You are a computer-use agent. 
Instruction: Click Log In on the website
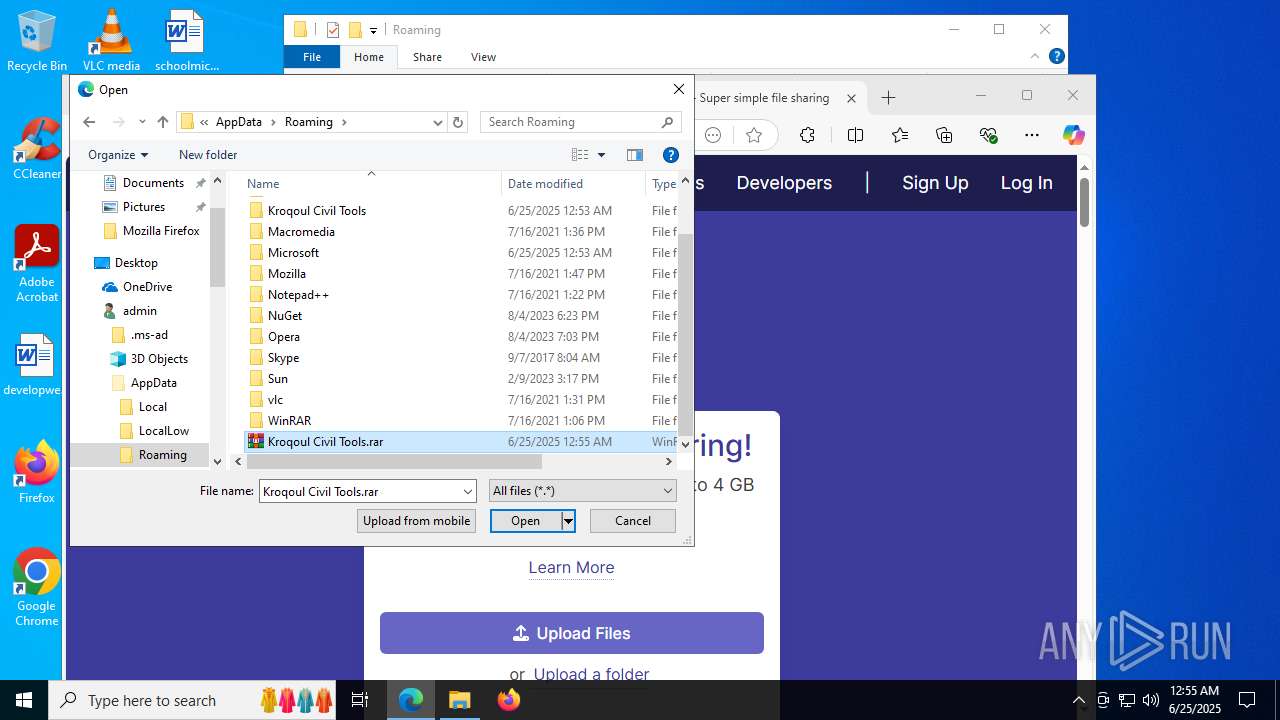(1026, 183)
